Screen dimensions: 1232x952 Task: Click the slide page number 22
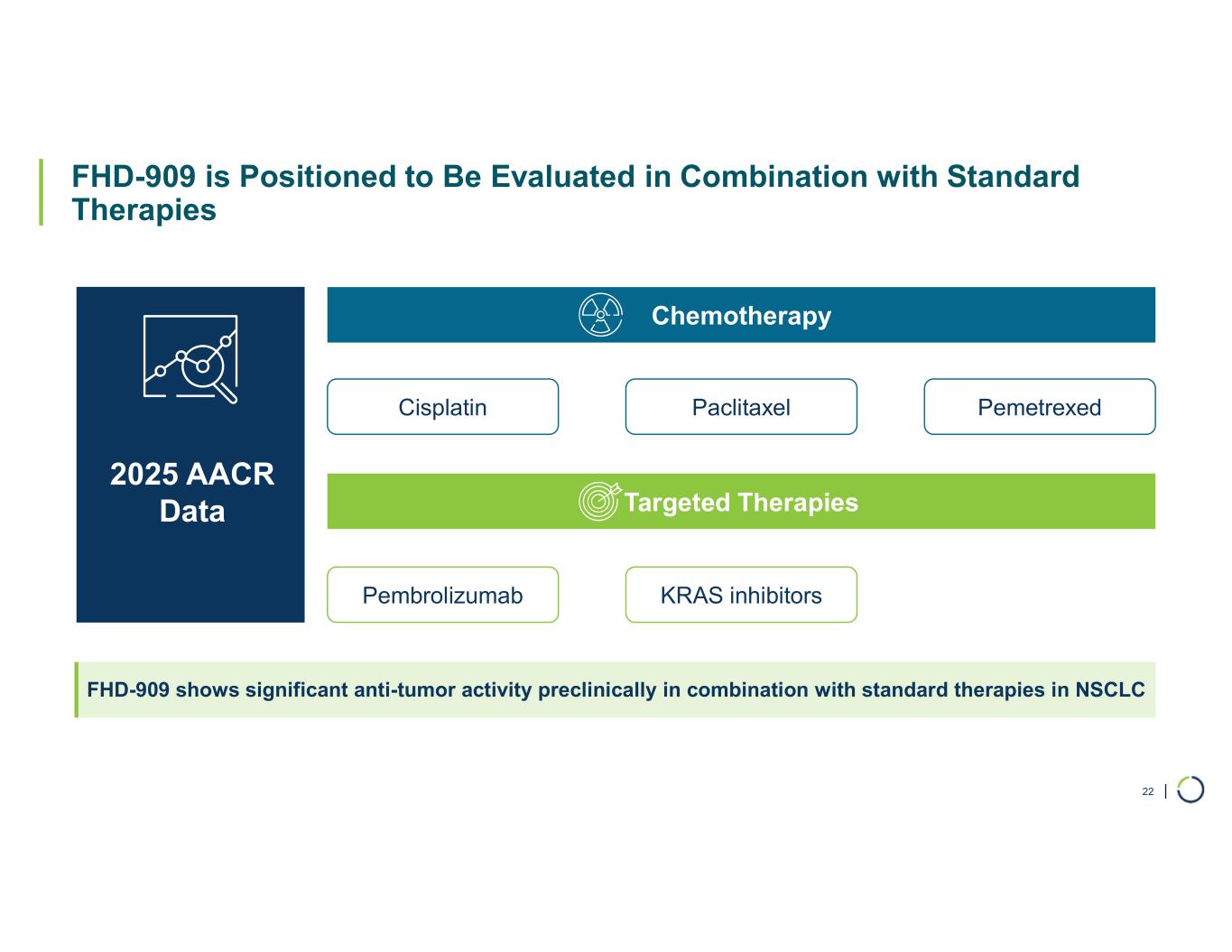click(1147, 791)
